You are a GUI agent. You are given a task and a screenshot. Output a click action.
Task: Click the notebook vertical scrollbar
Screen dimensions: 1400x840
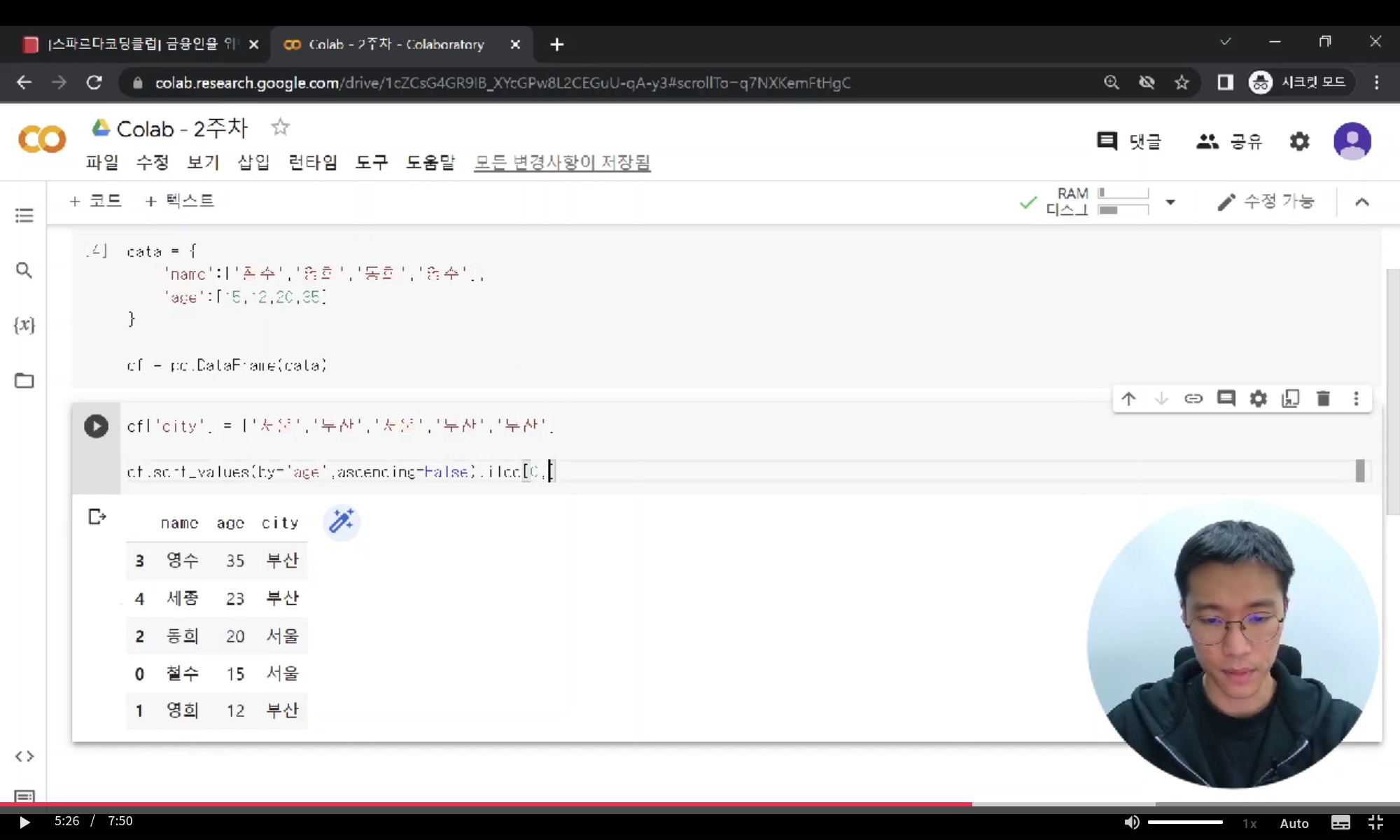point(1392,392)
